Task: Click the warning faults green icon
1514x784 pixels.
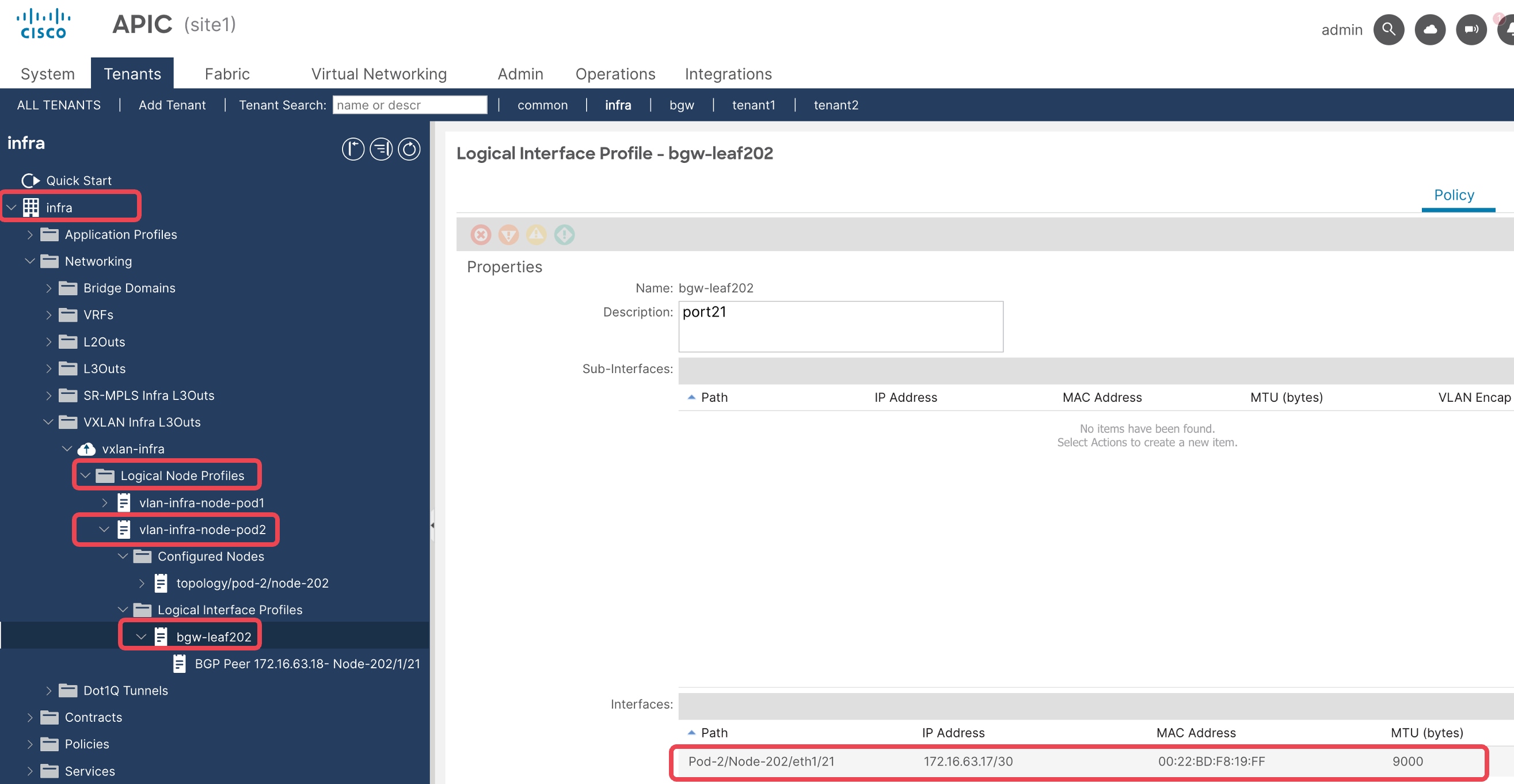Action: click(564, 234)
